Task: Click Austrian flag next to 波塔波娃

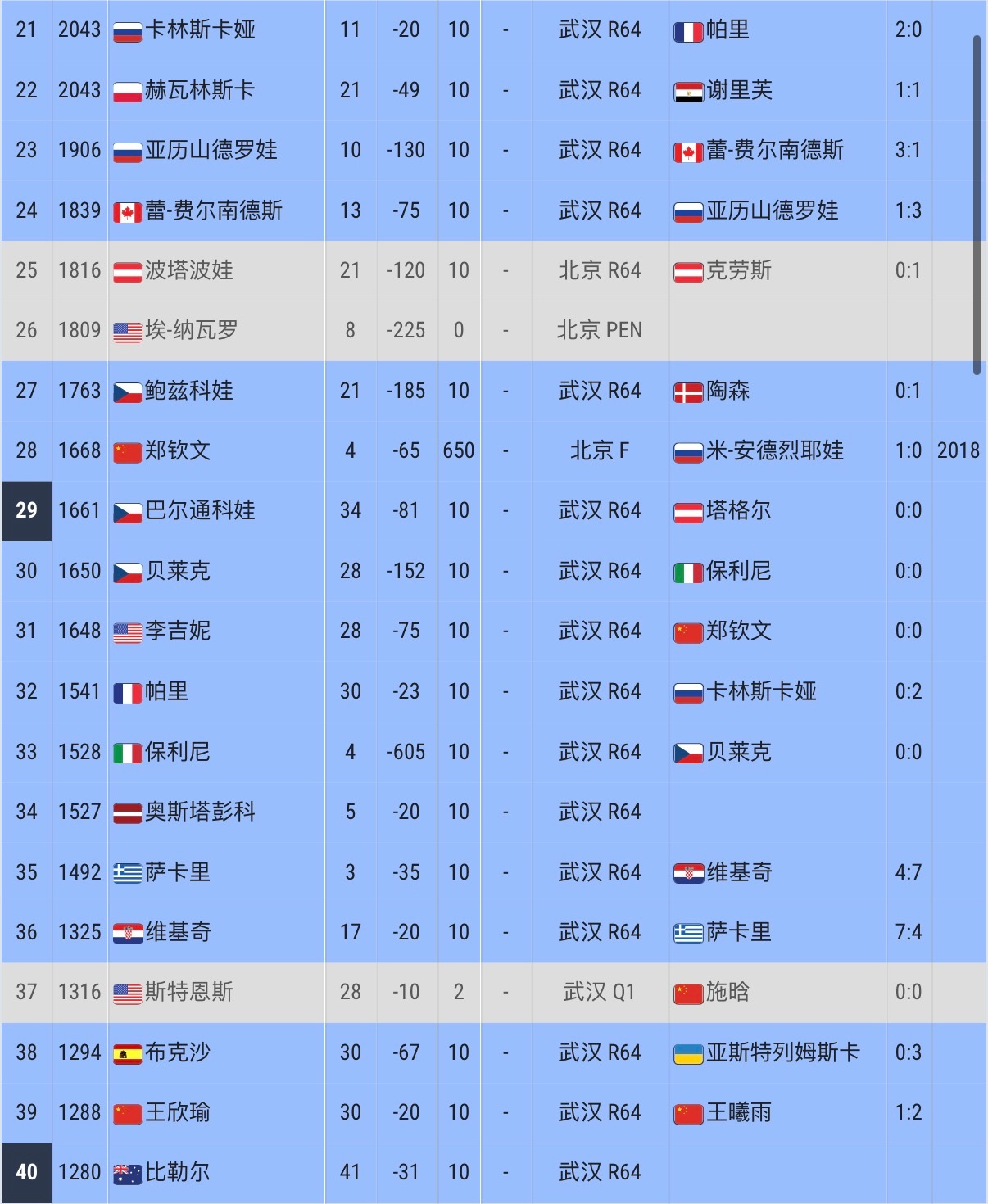Action: [x=127, y=273]
